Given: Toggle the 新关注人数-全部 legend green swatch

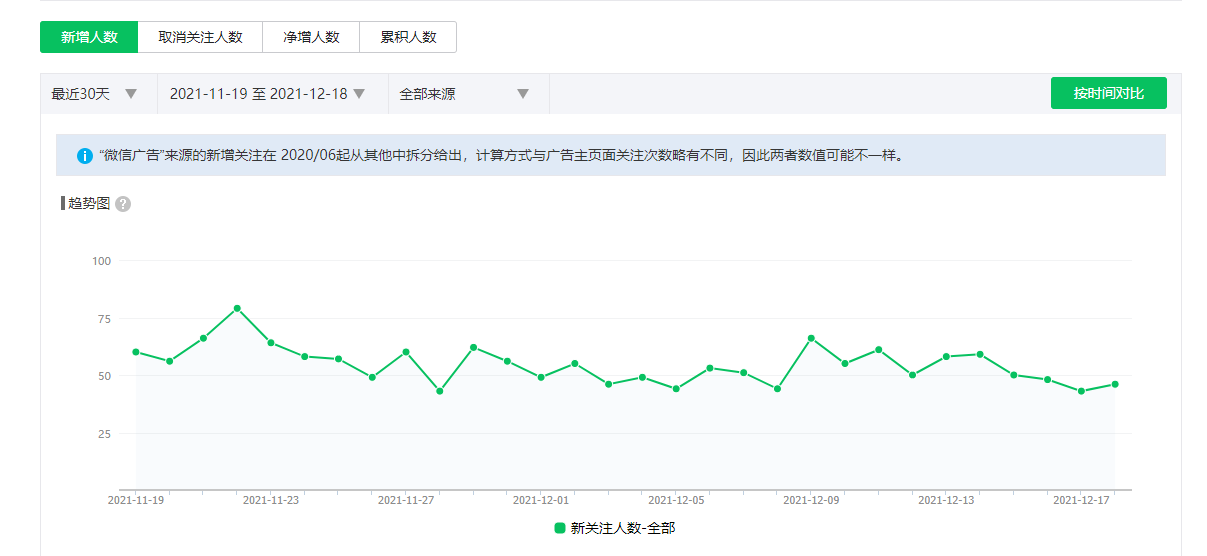Looking at the screenshot, I should click(x=560, y=528).
